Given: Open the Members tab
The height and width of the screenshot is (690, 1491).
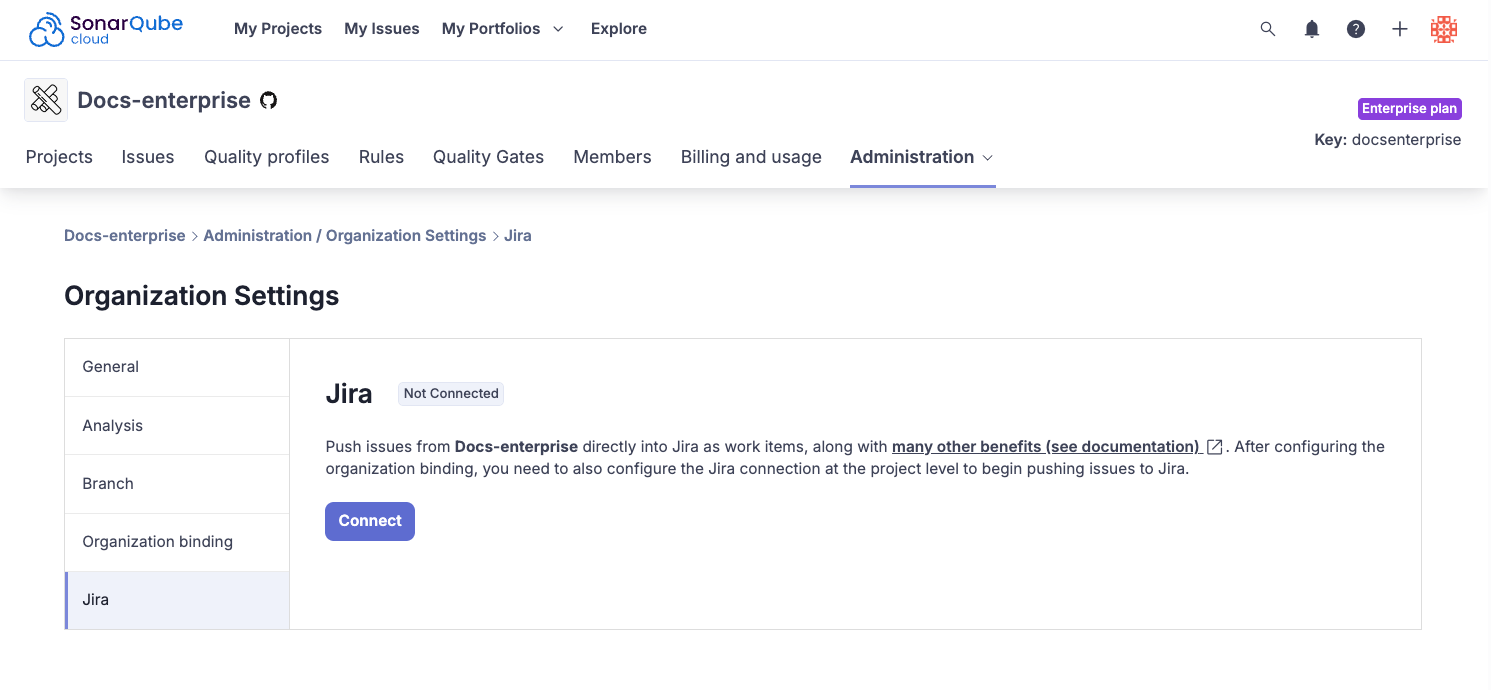Looking at the screenshot, I should (x=612, y=157).
